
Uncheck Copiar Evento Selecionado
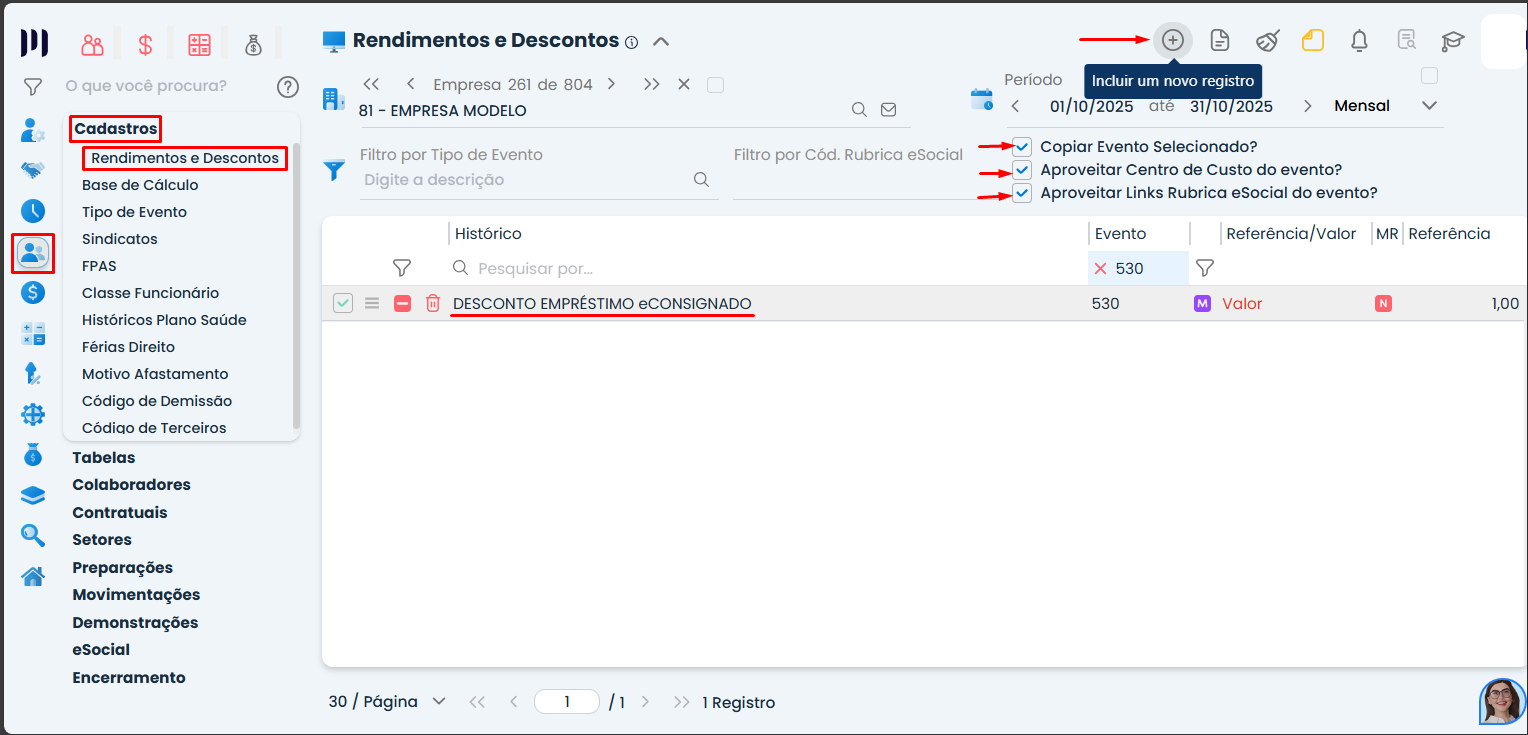[x=1022, y=146]
